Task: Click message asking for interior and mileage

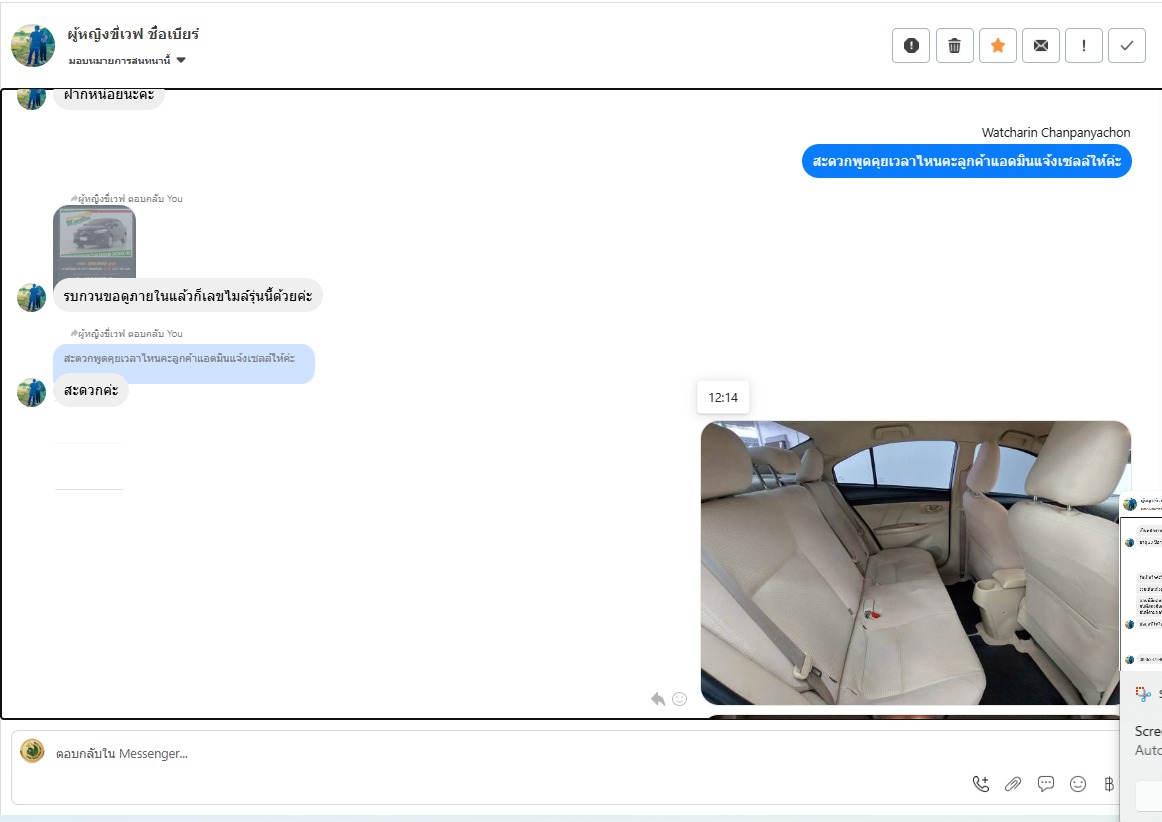Action: click(x=187, y=296)
